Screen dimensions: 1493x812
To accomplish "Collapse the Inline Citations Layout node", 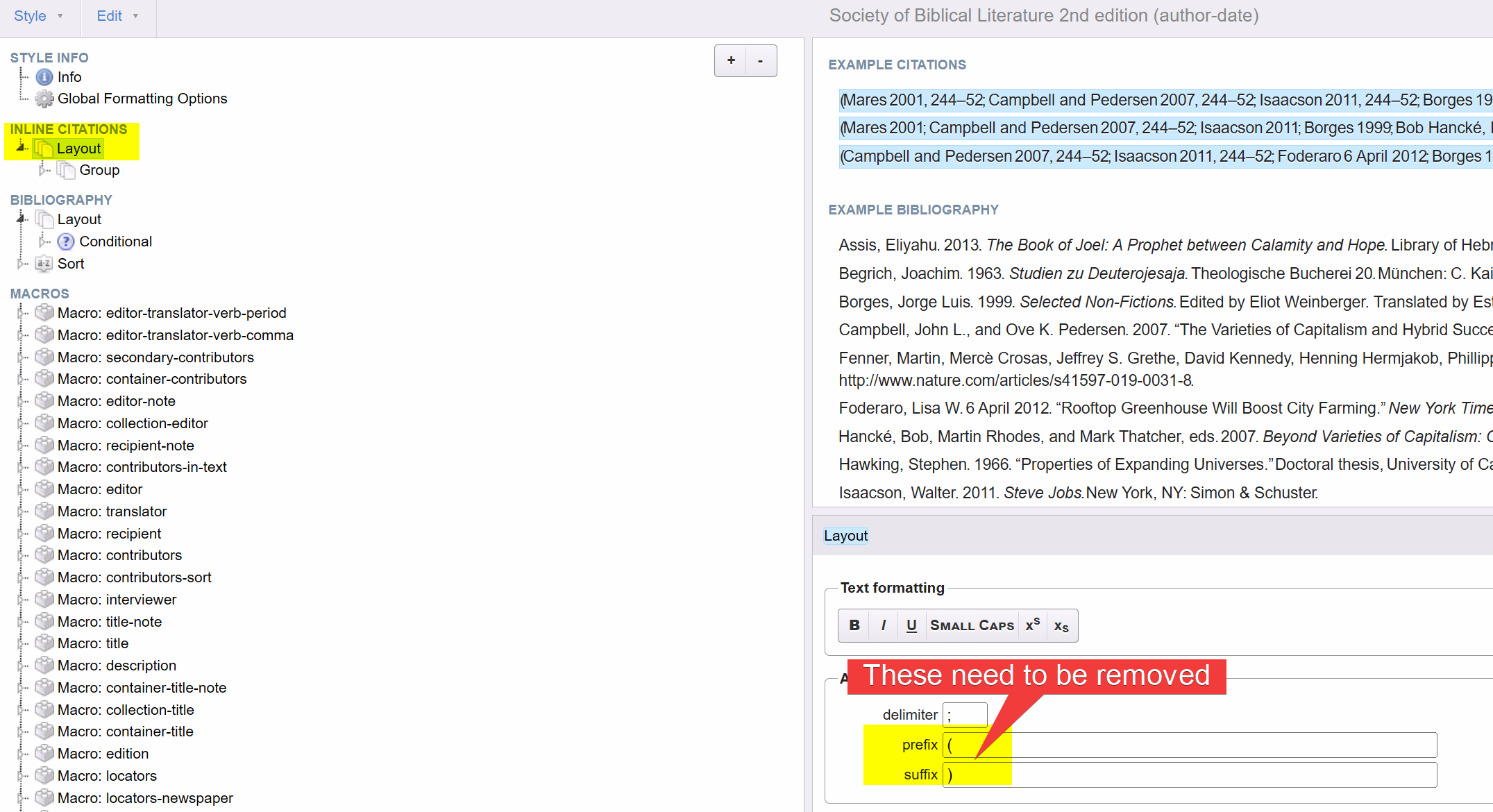I will (21, 147).
